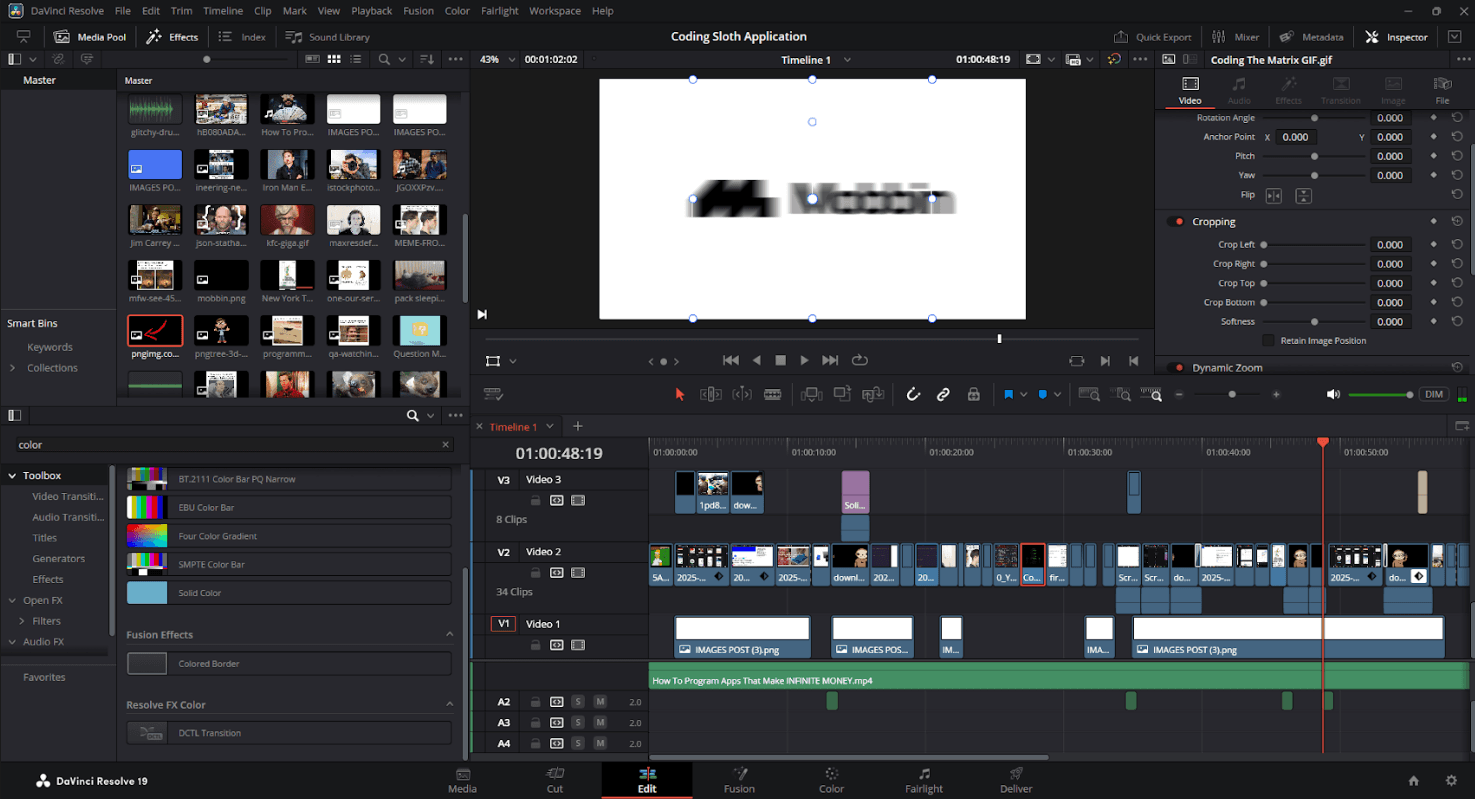Enable the Retain Image Position checkbox
1475x799 pixels.
(1269, 341)
